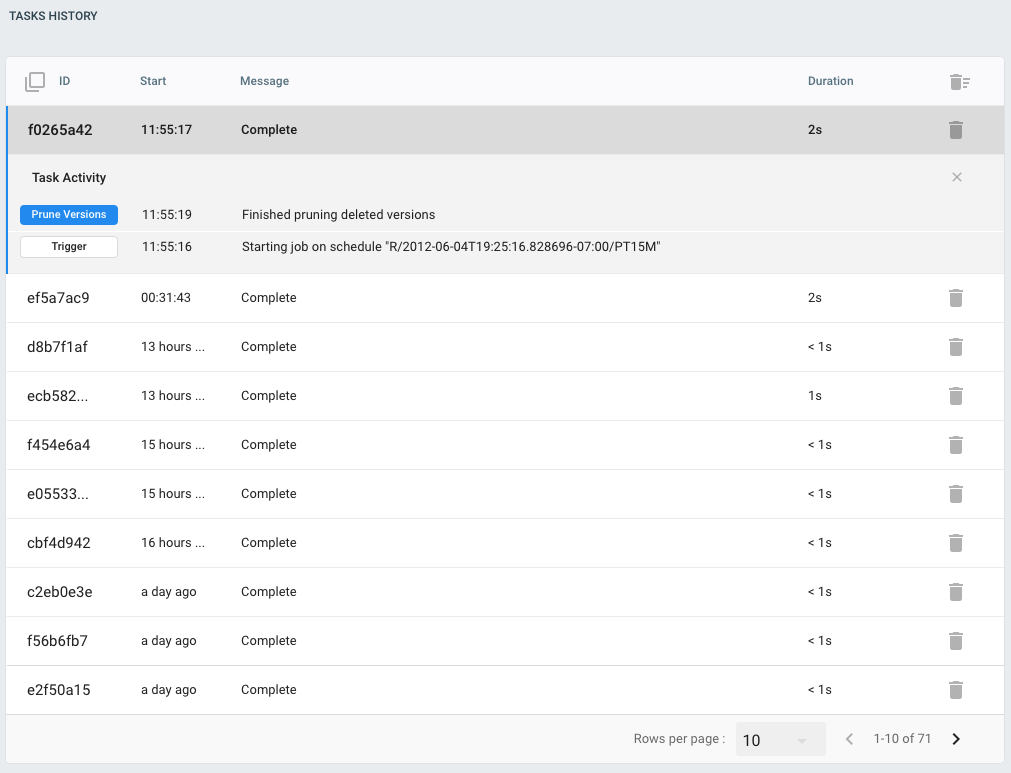Click trash icon for task ef5a7ac9
Screen dimensions: 1011x773
955,298
